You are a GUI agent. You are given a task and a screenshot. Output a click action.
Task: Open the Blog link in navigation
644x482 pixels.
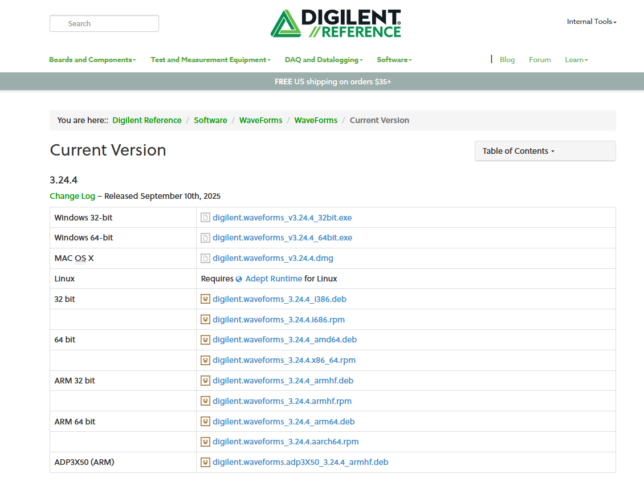coord(507,60)
